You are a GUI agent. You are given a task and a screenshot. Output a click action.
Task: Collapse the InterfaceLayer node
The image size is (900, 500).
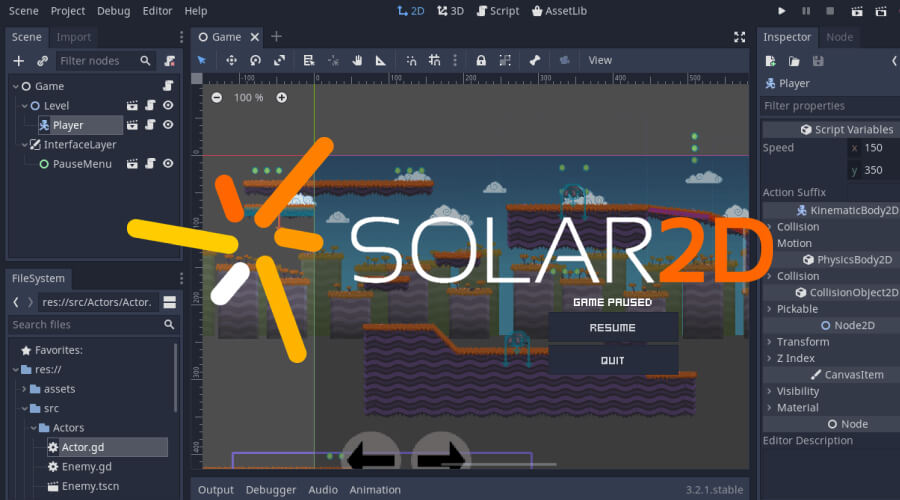tap(25, 145)
